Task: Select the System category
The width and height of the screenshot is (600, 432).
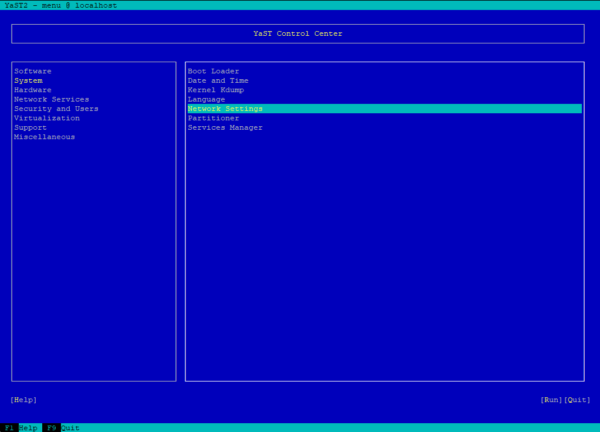Action: coord(28,80)
